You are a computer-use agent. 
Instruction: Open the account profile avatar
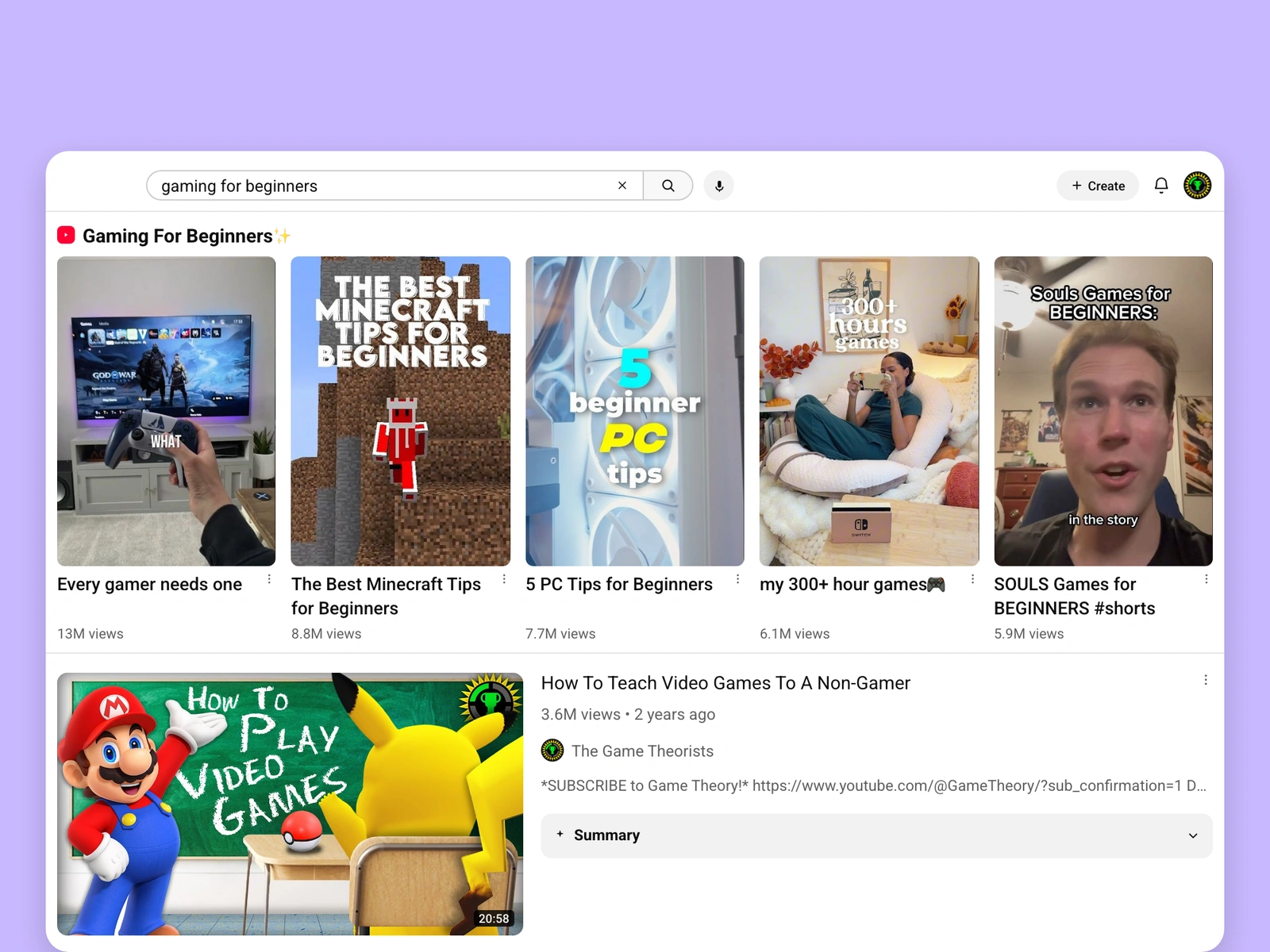pyautogui.click(x=1198, y=186)
